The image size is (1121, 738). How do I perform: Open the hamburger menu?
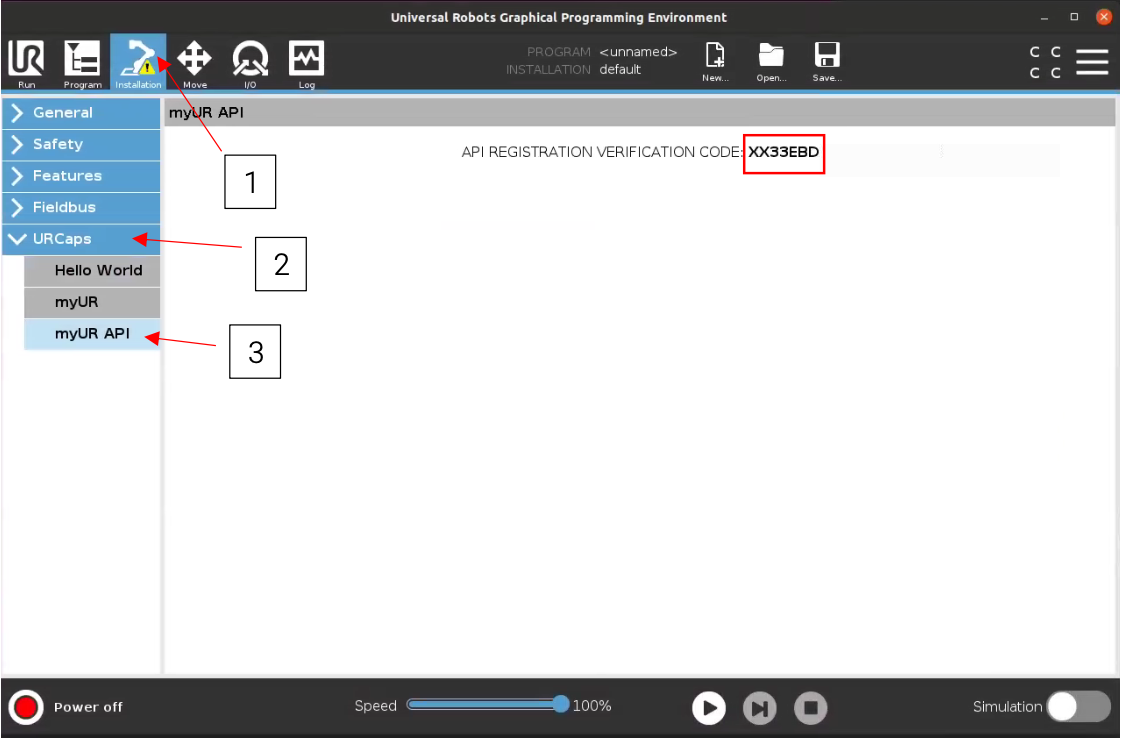[1092, 61]
